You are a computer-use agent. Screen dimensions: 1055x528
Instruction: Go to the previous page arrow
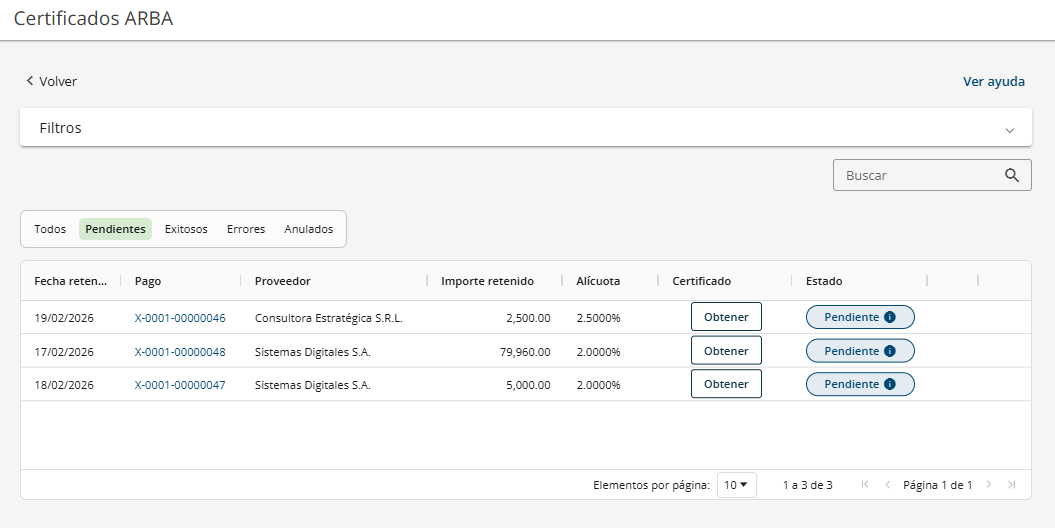[x=887, y=485]
